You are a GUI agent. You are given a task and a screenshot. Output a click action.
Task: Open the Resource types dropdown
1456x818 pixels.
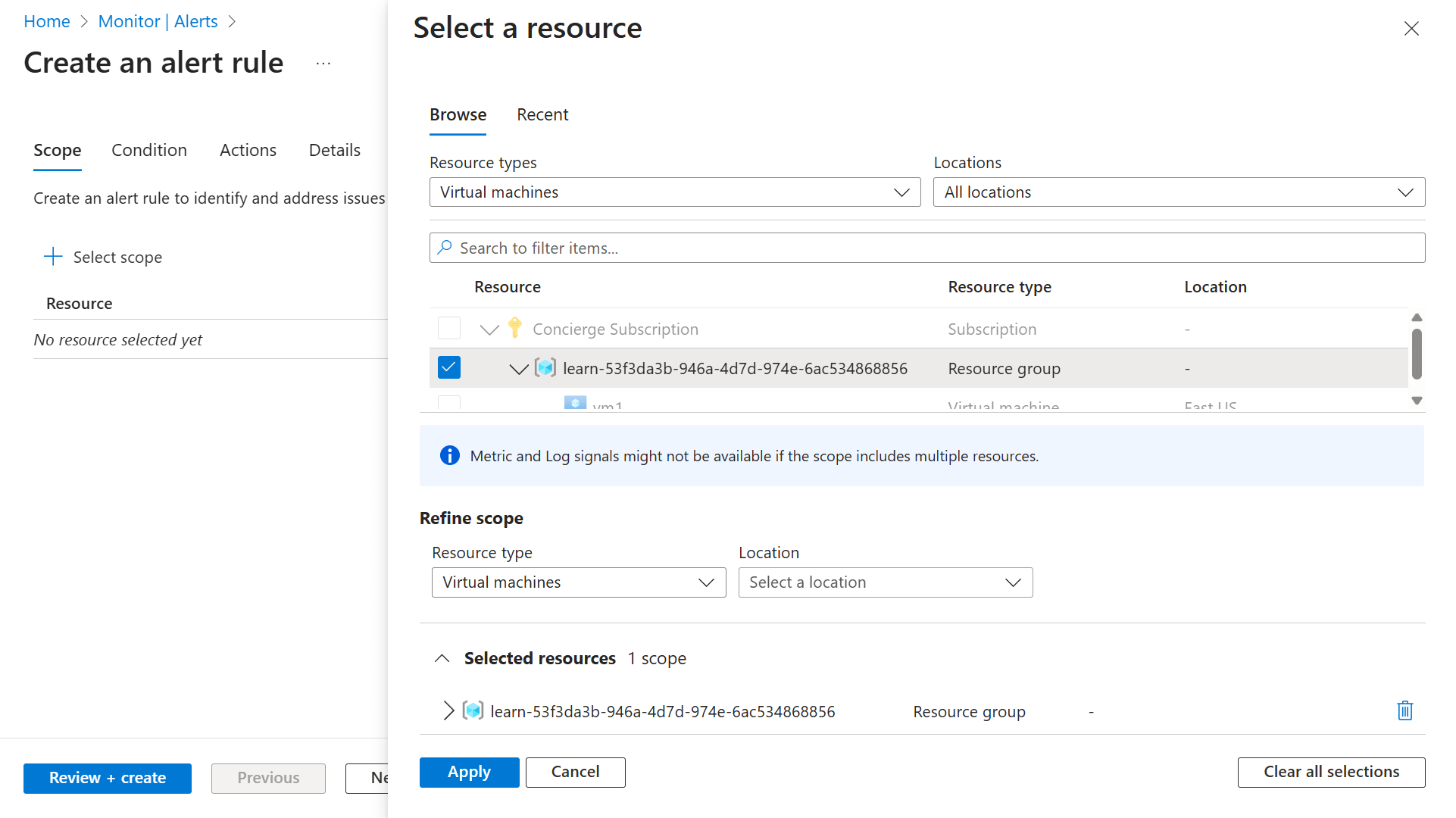674,192
